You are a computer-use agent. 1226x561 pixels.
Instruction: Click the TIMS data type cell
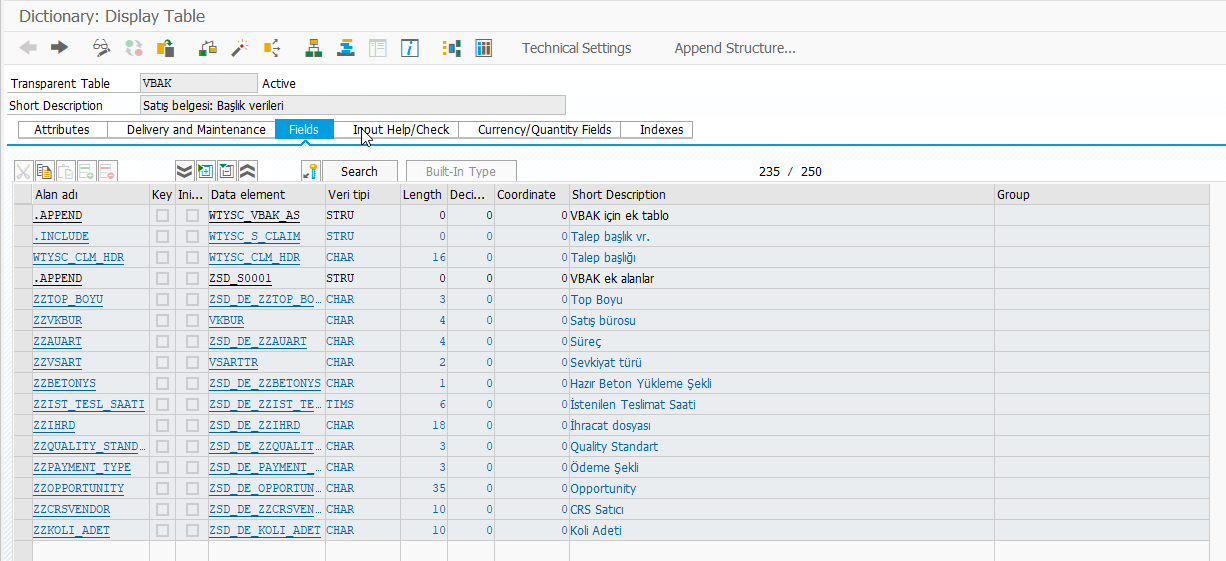click(362, 404)
